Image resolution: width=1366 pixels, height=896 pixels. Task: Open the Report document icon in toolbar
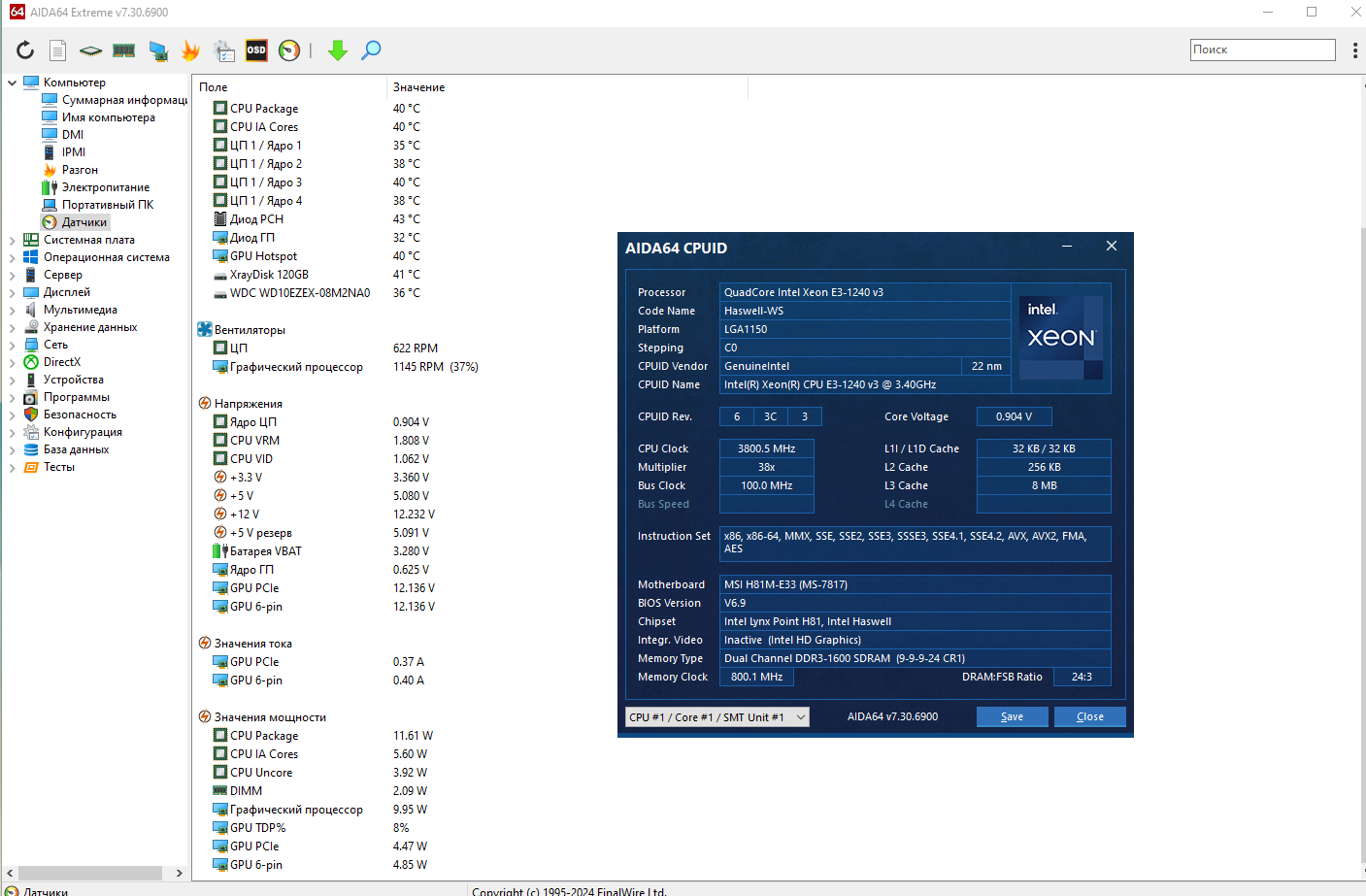[58, 50]
